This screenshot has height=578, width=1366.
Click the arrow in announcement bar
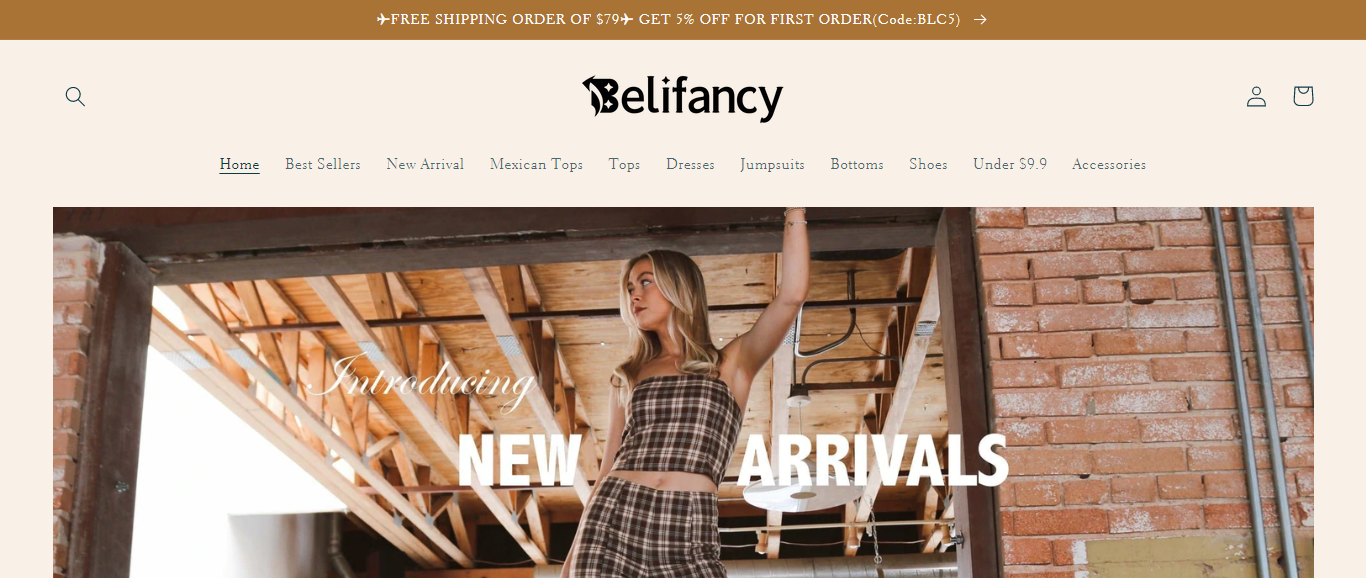tap(980, 19)
